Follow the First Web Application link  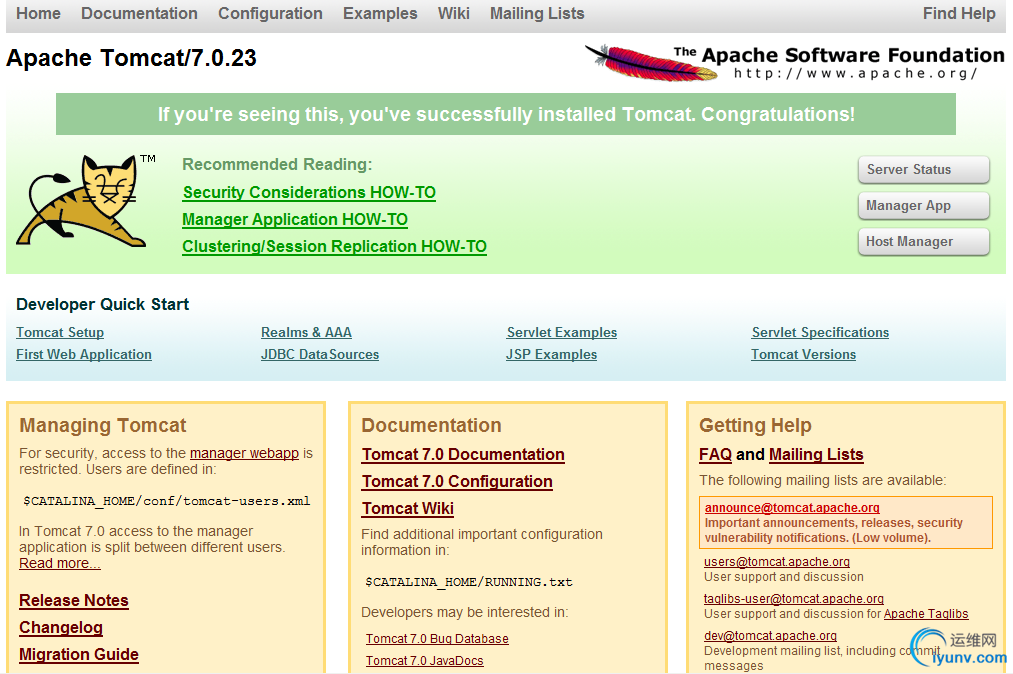tap(84, 354)
